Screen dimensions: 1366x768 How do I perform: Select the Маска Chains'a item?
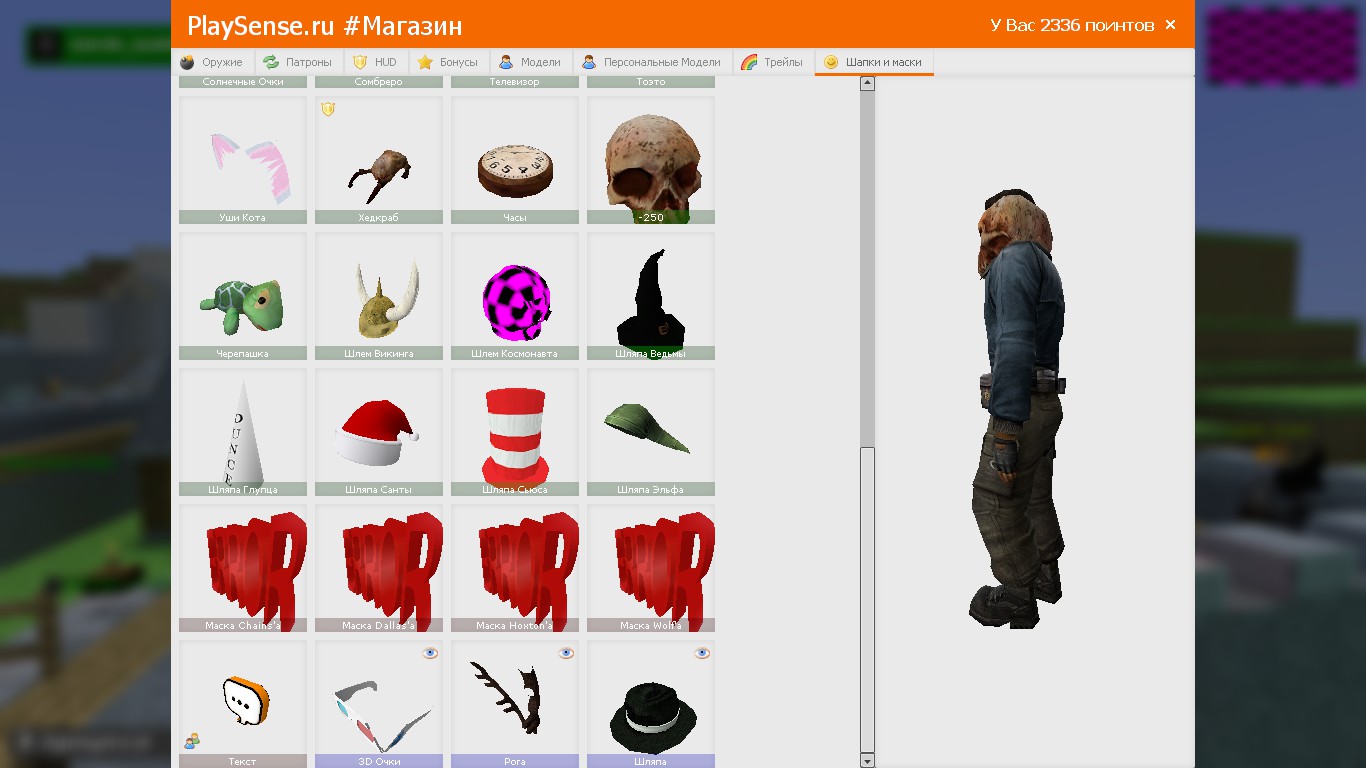[243, 568]
